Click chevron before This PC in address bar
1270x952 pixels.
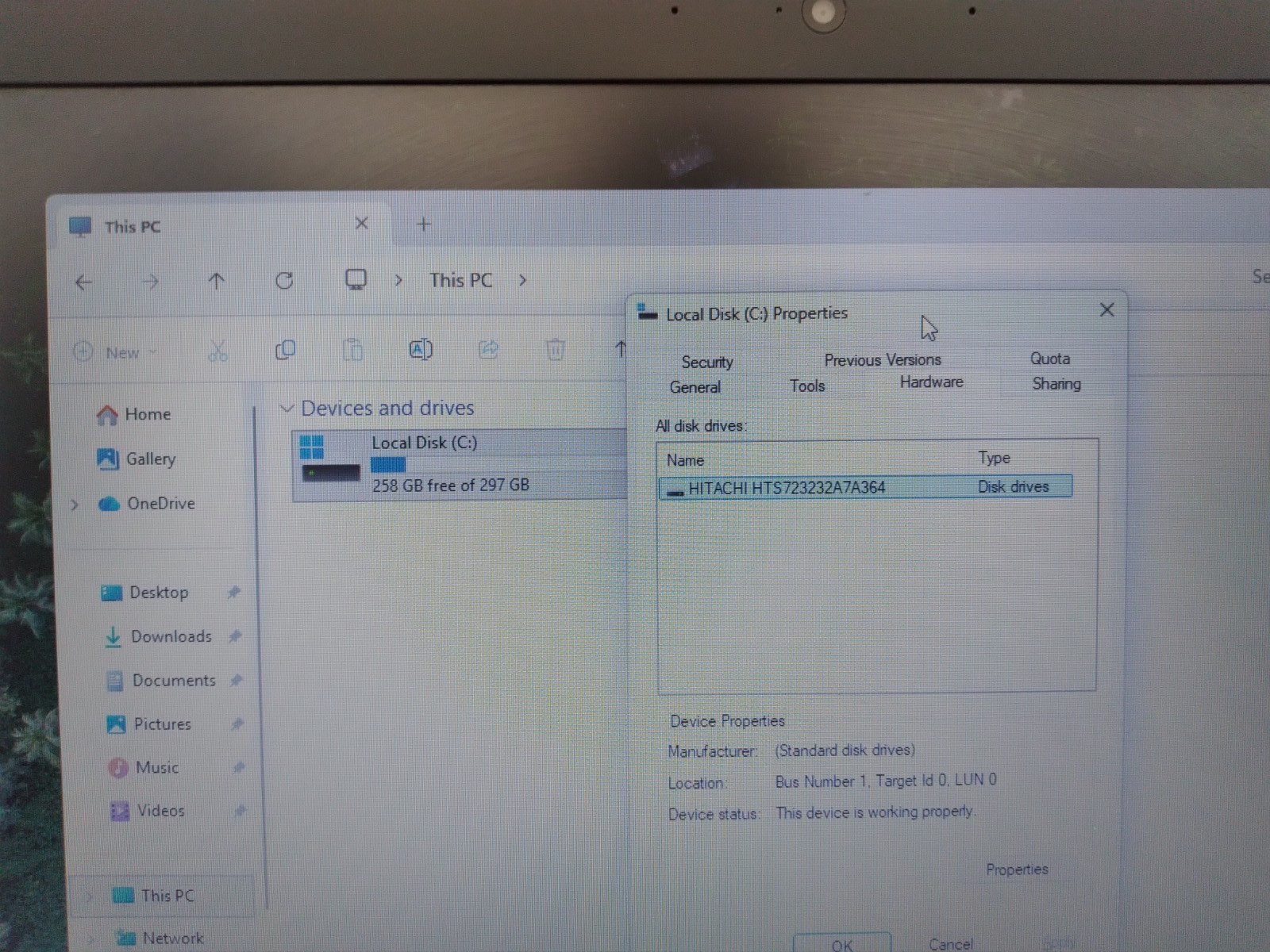pyautogui.click(x=398, y=280)
